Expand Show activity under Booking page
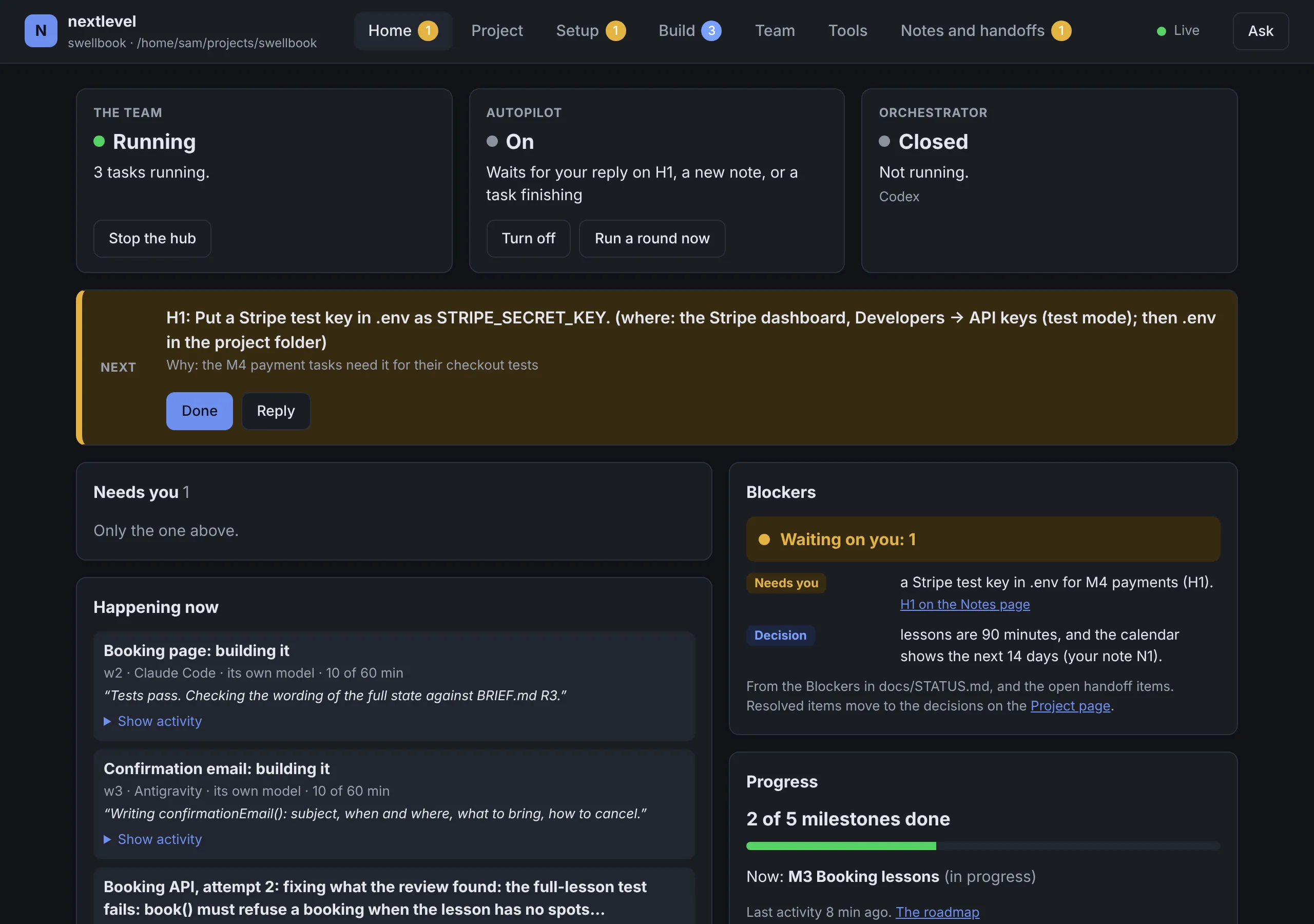This screenshot has height=924, width=1314. pos(153,721)
